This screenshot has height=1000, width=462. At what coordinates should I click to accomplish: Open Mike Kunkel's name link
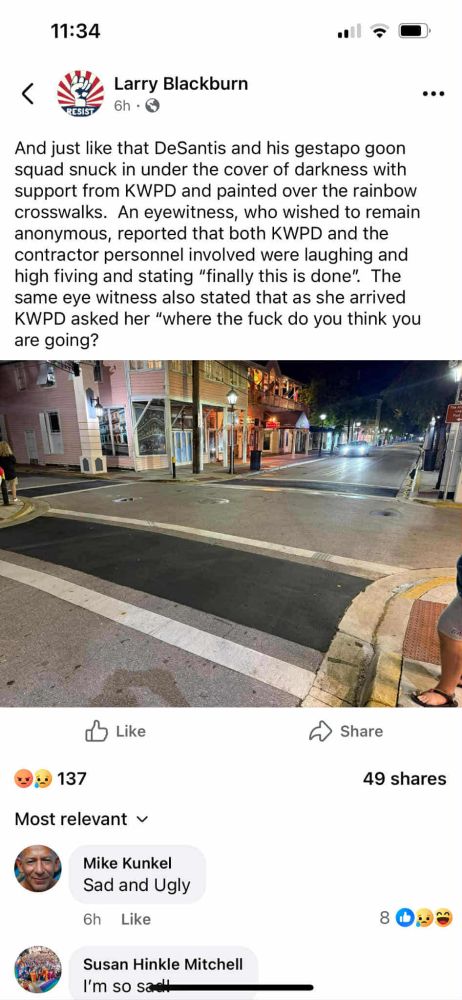tap(128, 864)
